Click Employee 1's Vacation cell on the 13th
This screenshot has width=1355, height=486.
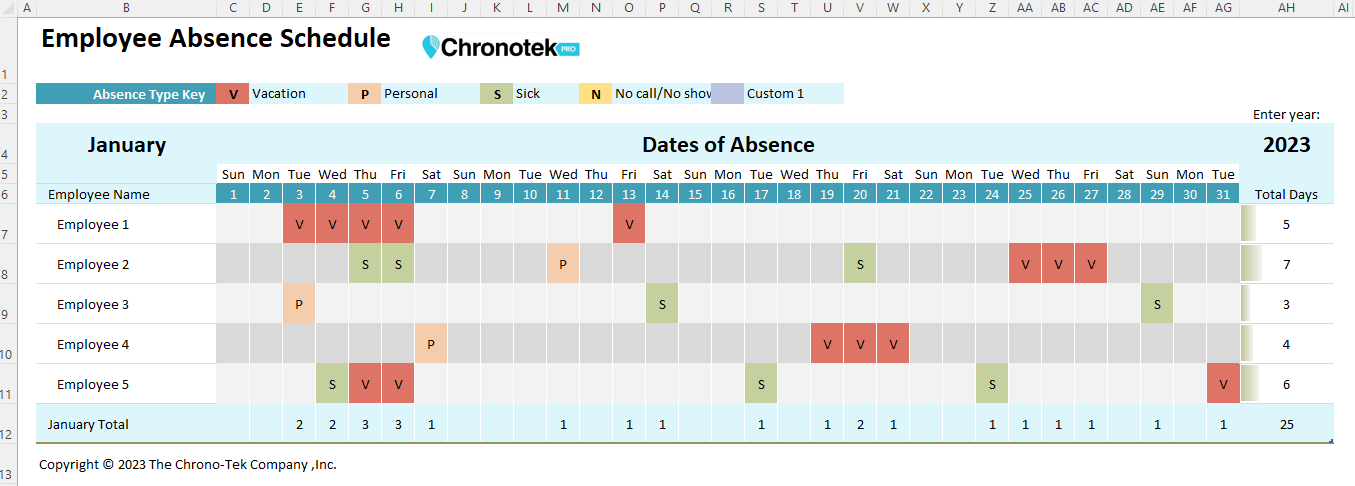pos(629,224)
